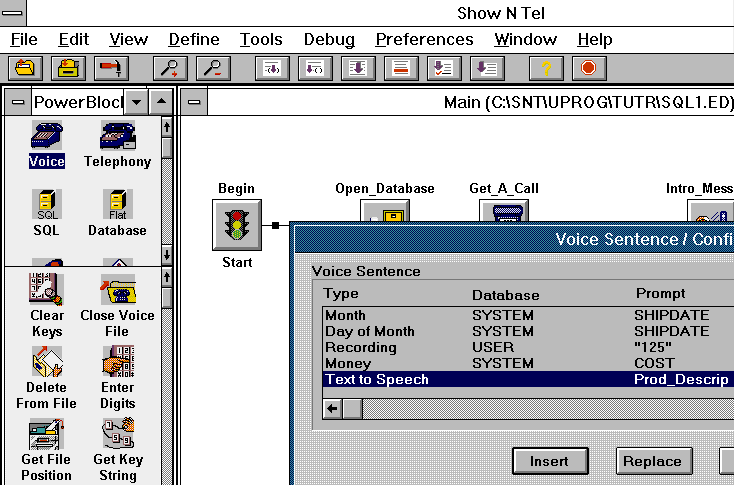Click the open folder toolbar icon
The height and width of the screenshot is (485, 734).
[x=25, y=68]
